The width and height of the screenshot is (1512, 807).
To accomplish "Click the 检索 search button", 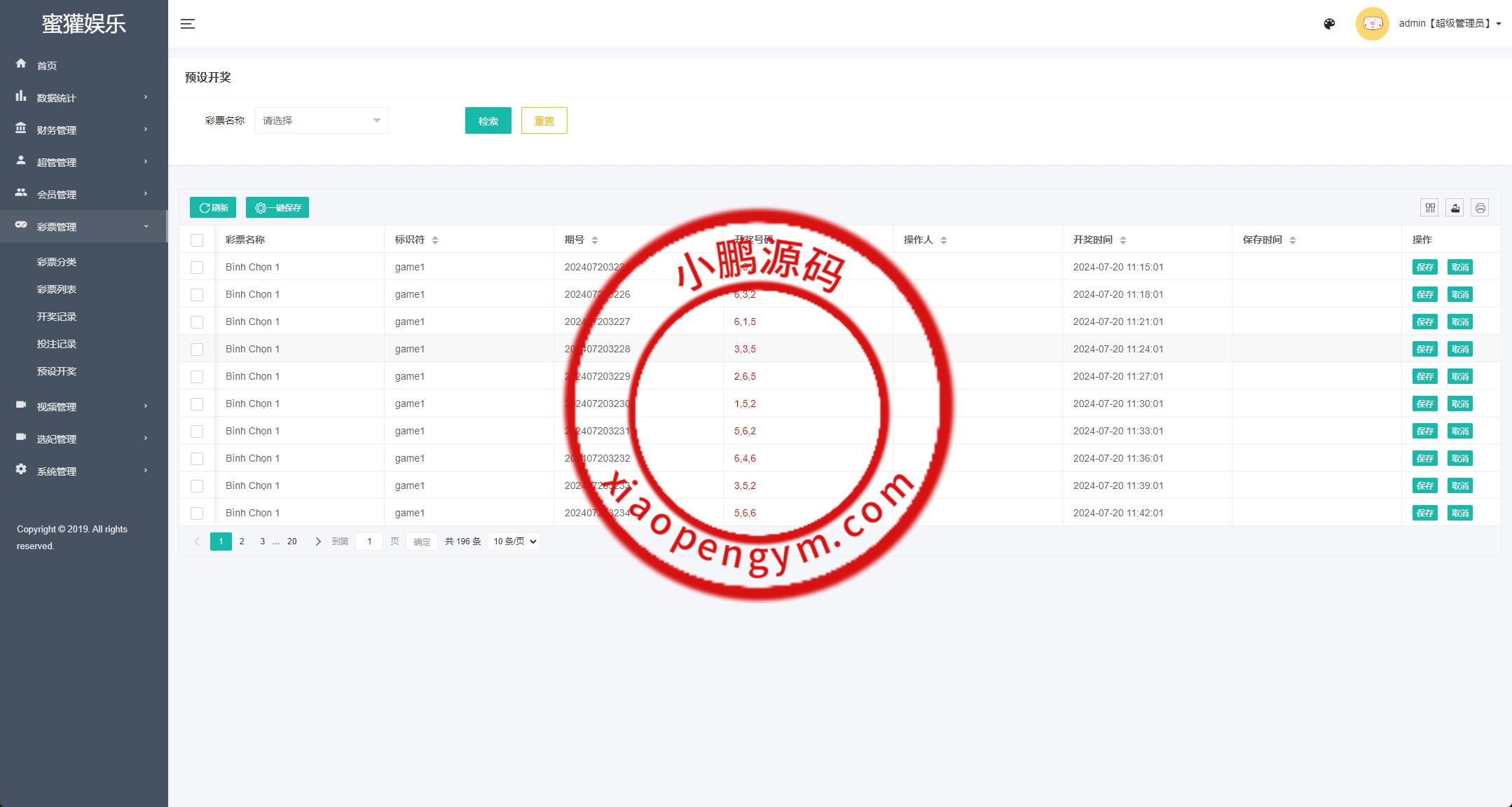I will (x=488, y=120).
